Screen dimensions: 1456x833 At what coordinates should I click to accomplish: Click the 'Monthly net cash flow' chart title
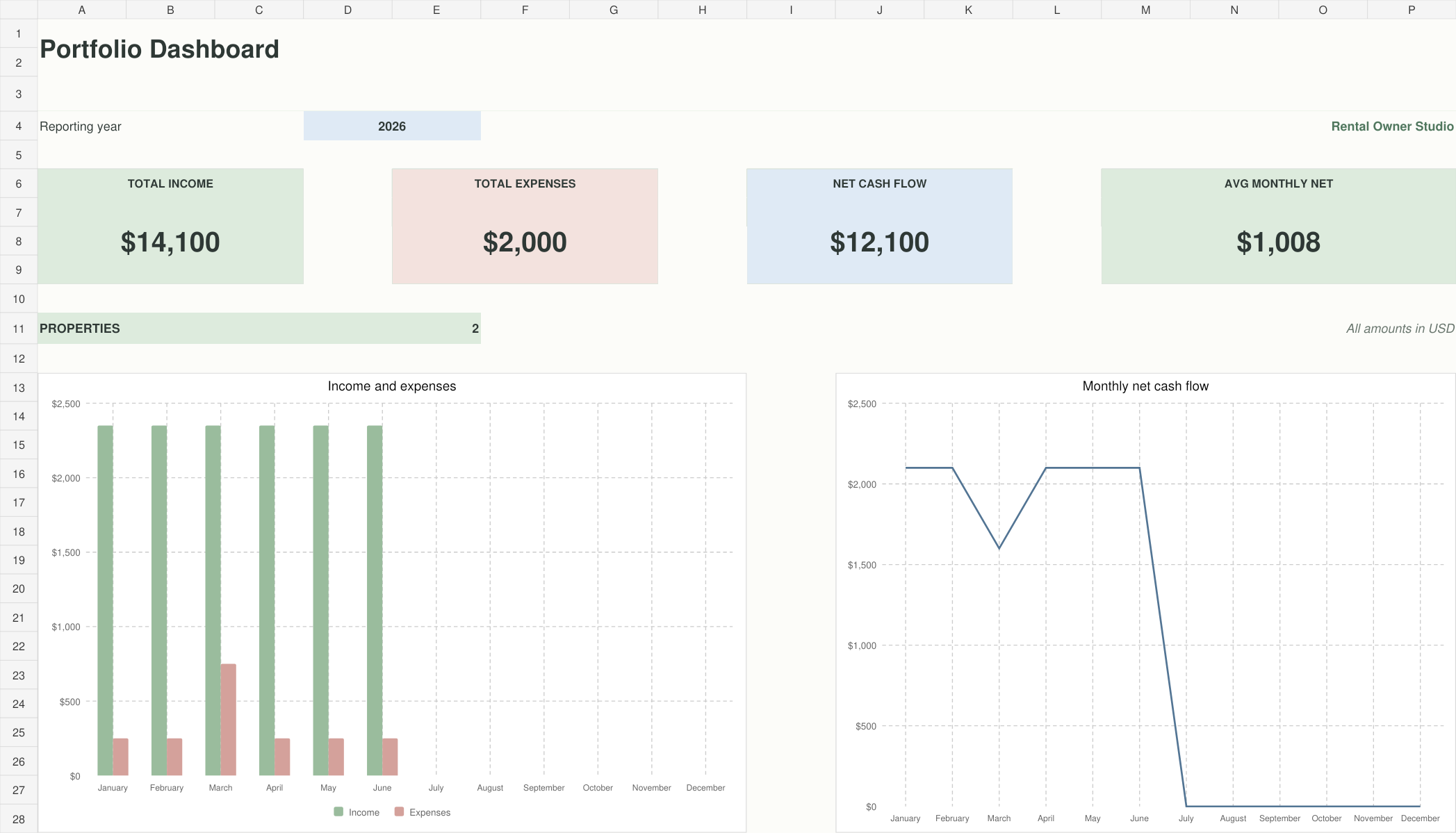pyautogui.click(x=1145, y=386)
